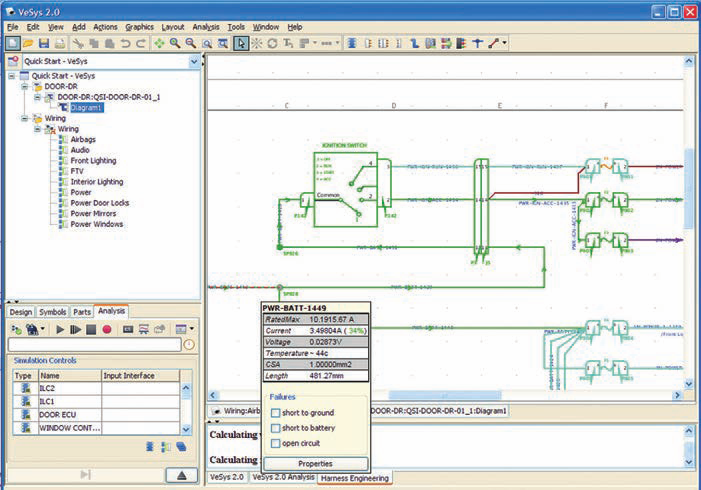This screenshot has width=701, height=490.
Task: Collapse the nested Wiring design node
Action: [x=38, y=129]
